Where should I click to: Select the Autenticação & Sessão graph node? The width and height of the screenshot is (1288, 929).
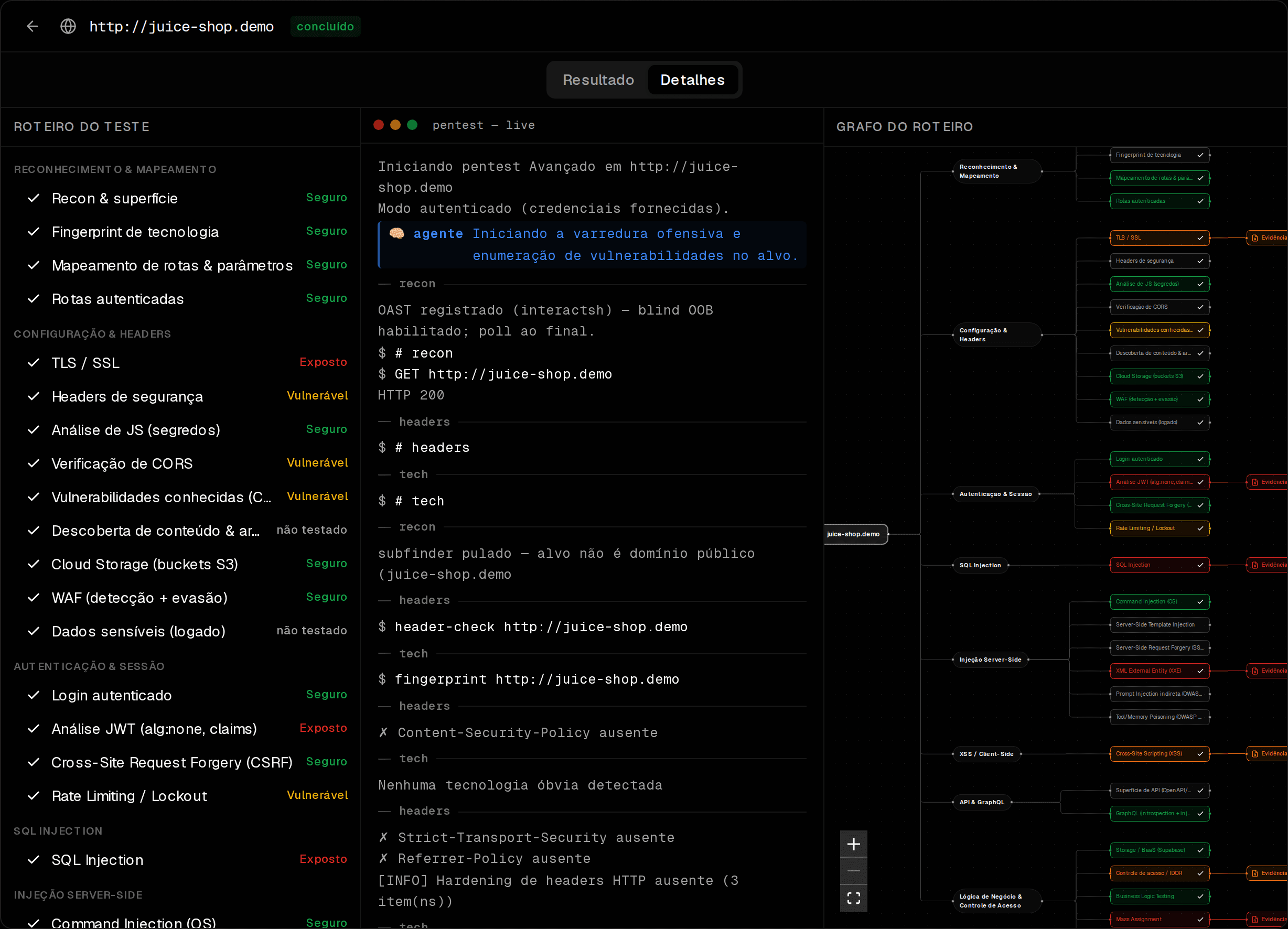click(995, 494)
